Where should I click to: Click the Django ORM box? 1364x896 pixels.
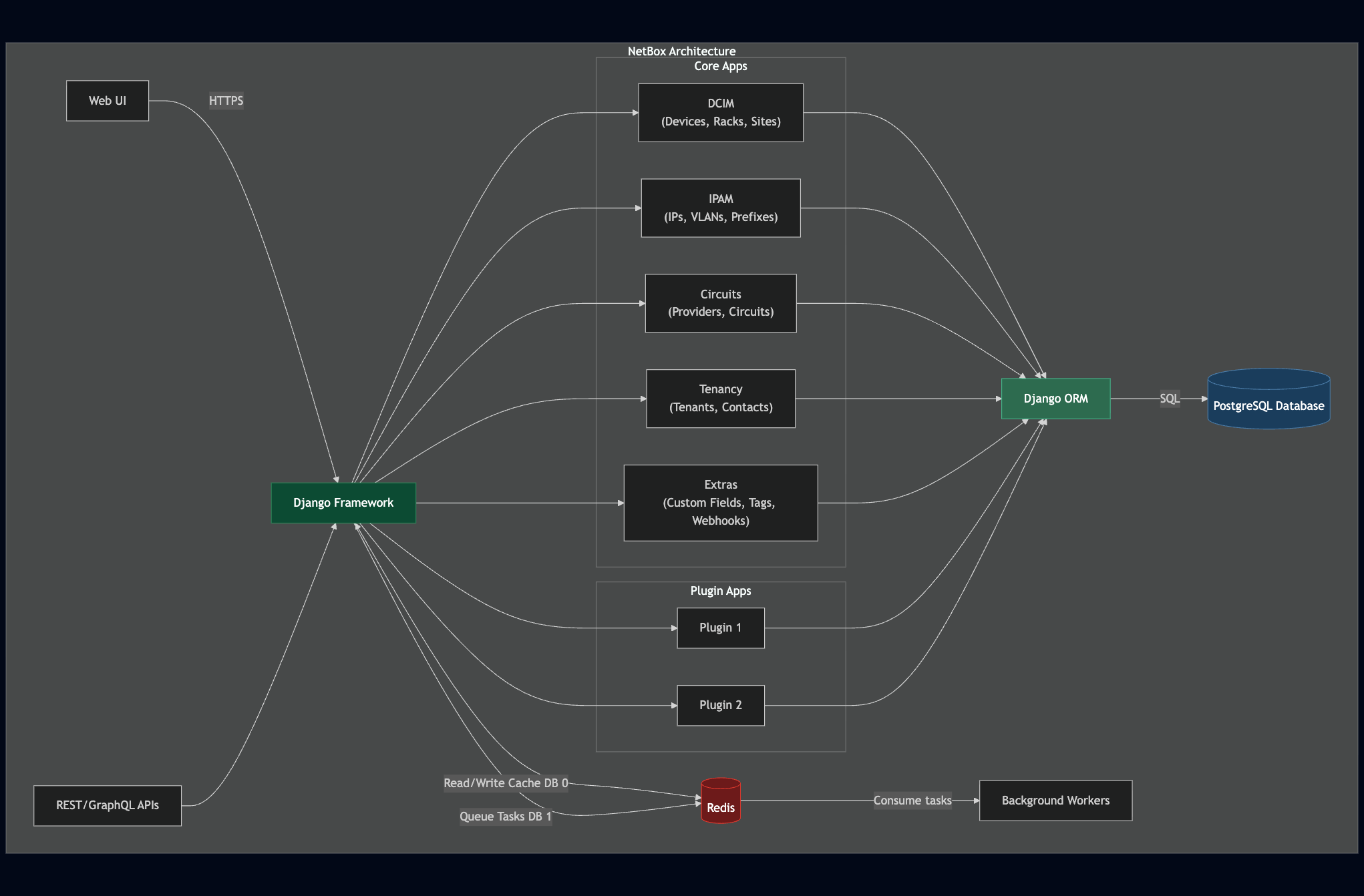pyautogui.click(x=1055, y=399)
